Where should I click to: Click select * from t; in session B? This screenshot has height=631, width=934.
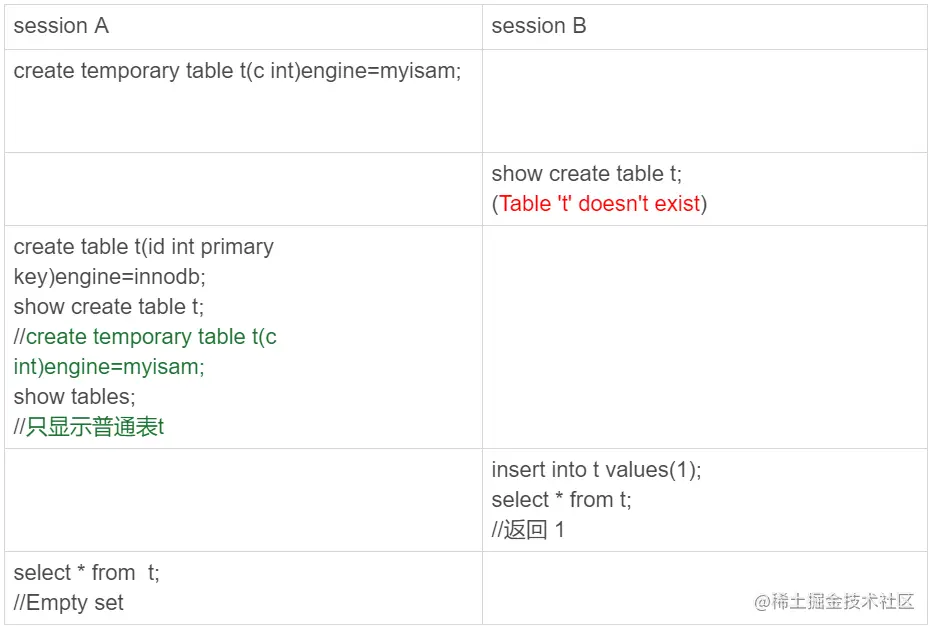point(561,499)
